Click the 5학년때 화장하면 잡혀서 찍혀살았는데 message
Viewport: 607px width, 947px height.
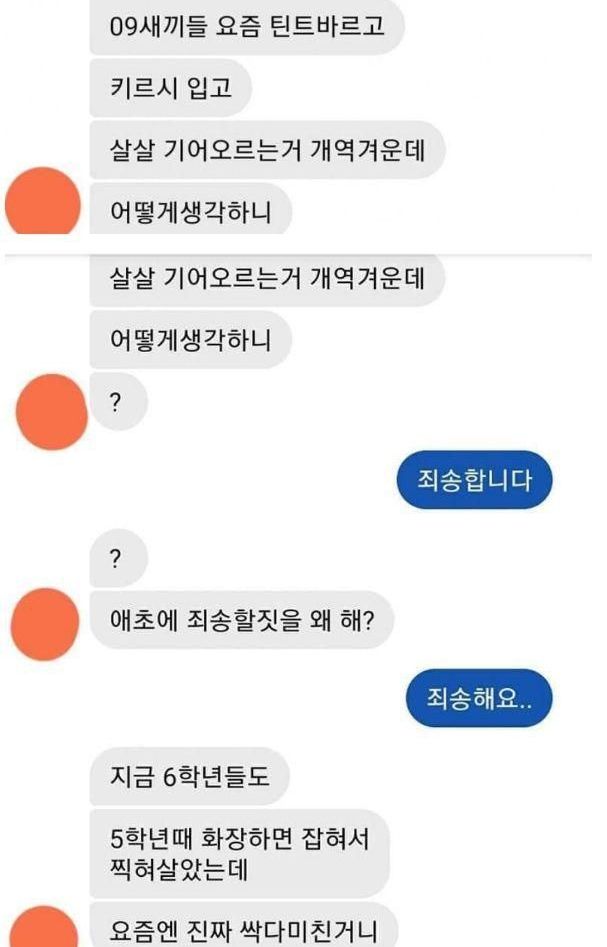click(239, 854)
